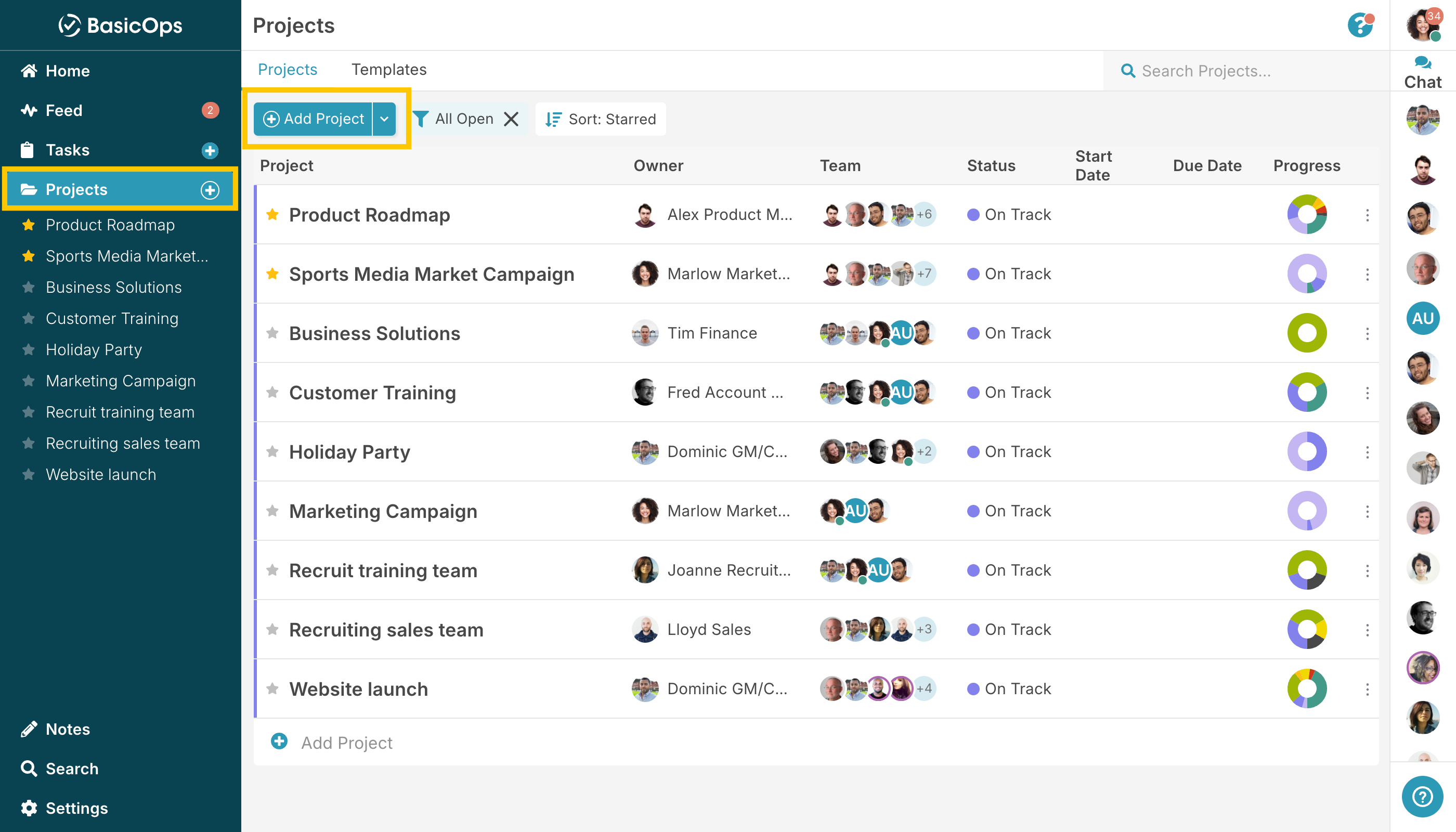Image resolution: width=1456 pixels, height=832 pixels.
Task: Open the Sports Media Market Campaign project
Action: click(x=432, y=274)
